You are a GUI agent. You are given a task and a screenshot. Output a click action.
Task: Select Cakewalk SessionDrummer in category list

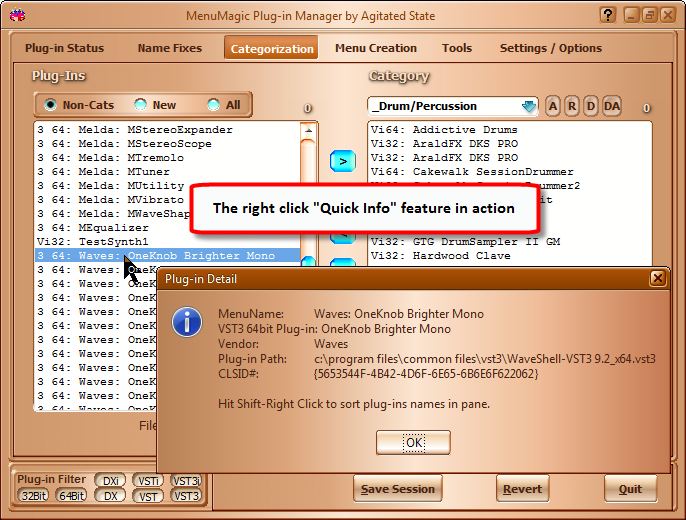[509, 172]
